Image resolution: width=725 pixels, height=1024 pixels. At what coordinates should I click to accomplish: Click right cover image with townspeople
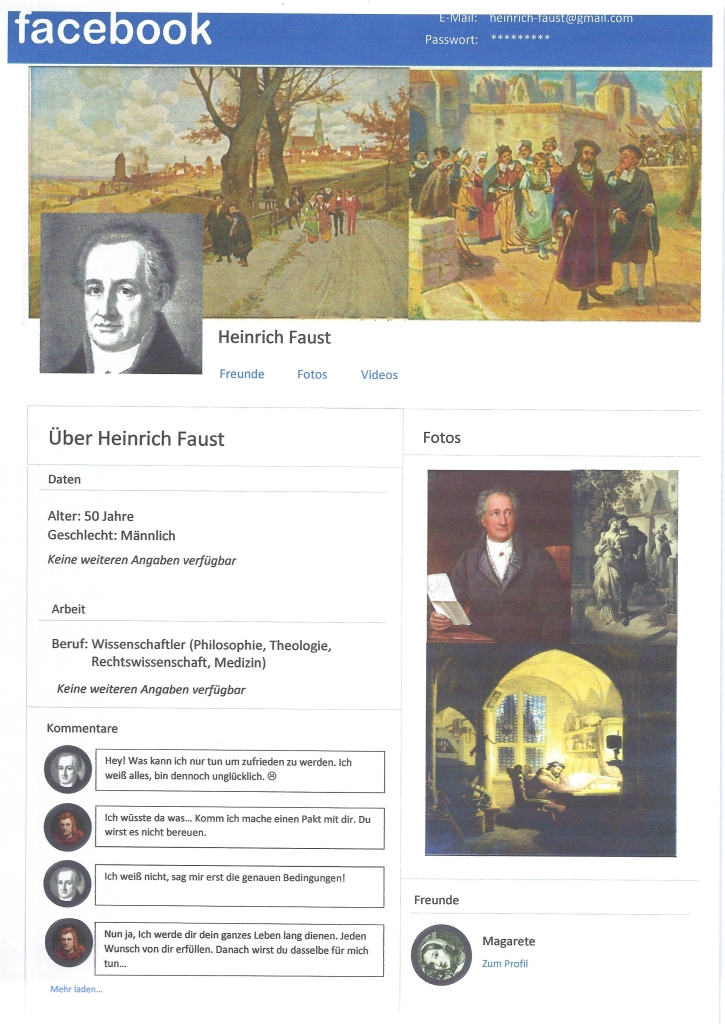[555, 196]
